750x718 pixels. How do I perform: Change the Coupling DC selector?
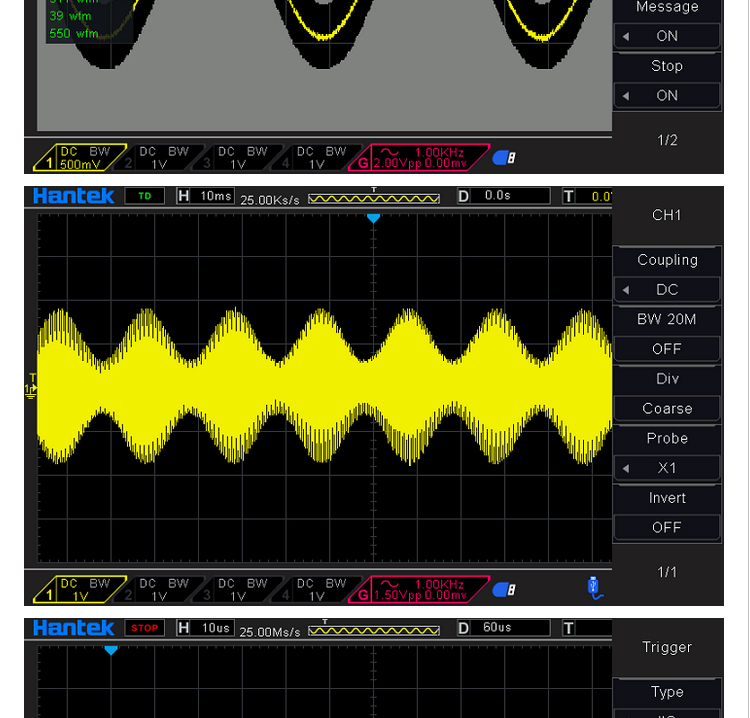point(667,289)
